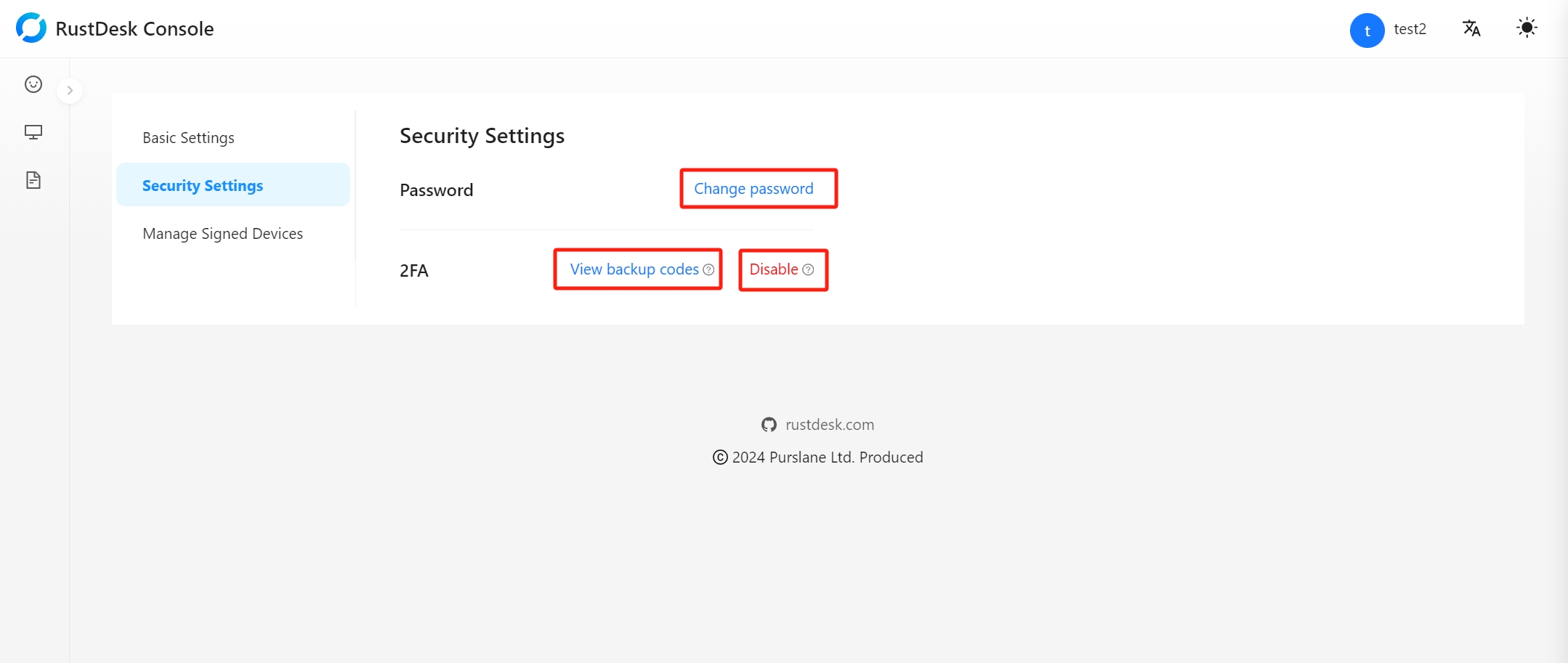Select the Security Settings tab
This screenshot has width=1568, height=663.
coord(203,186)
